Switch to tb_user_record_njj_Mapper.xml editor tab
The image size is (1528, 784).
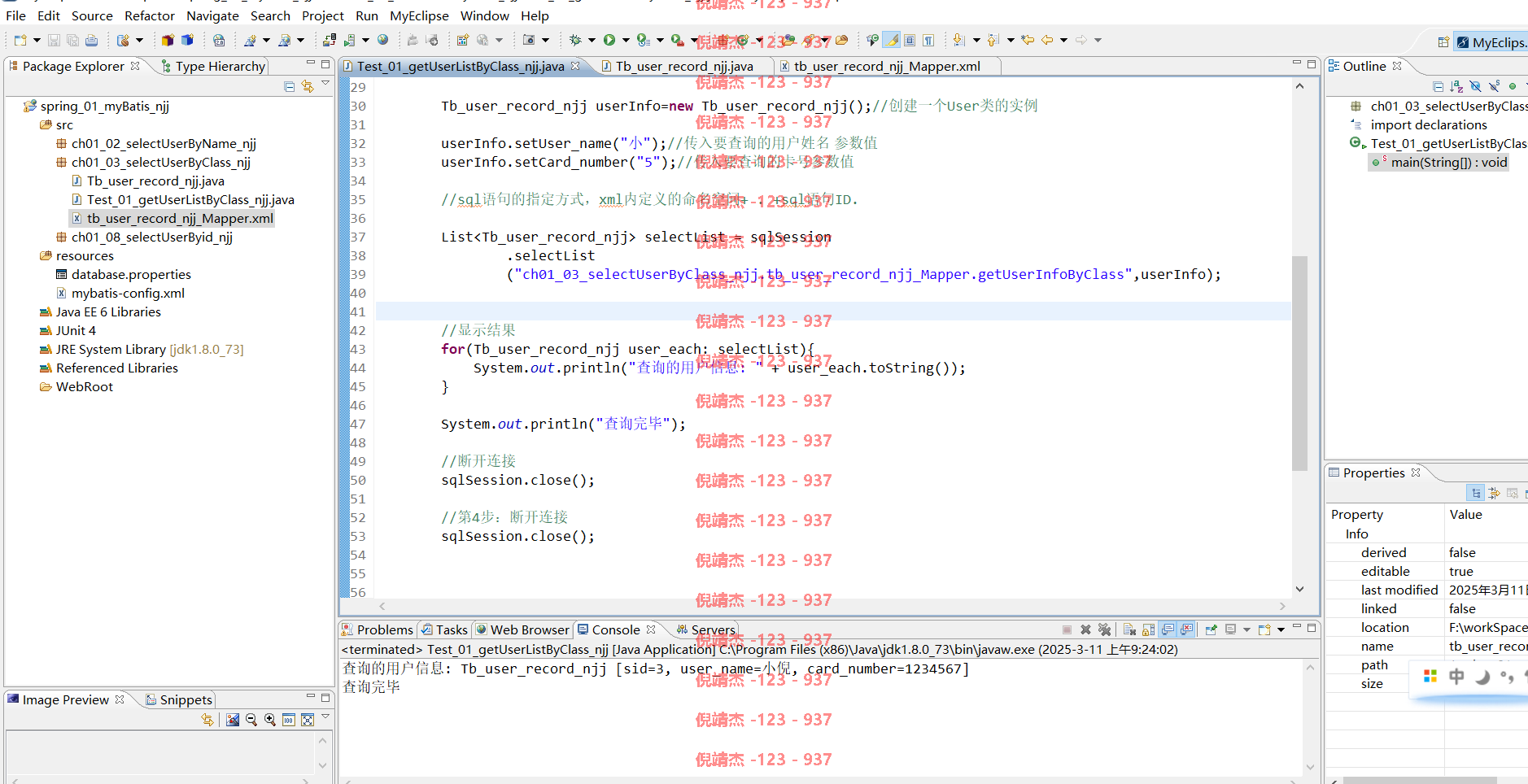[886, 66]
